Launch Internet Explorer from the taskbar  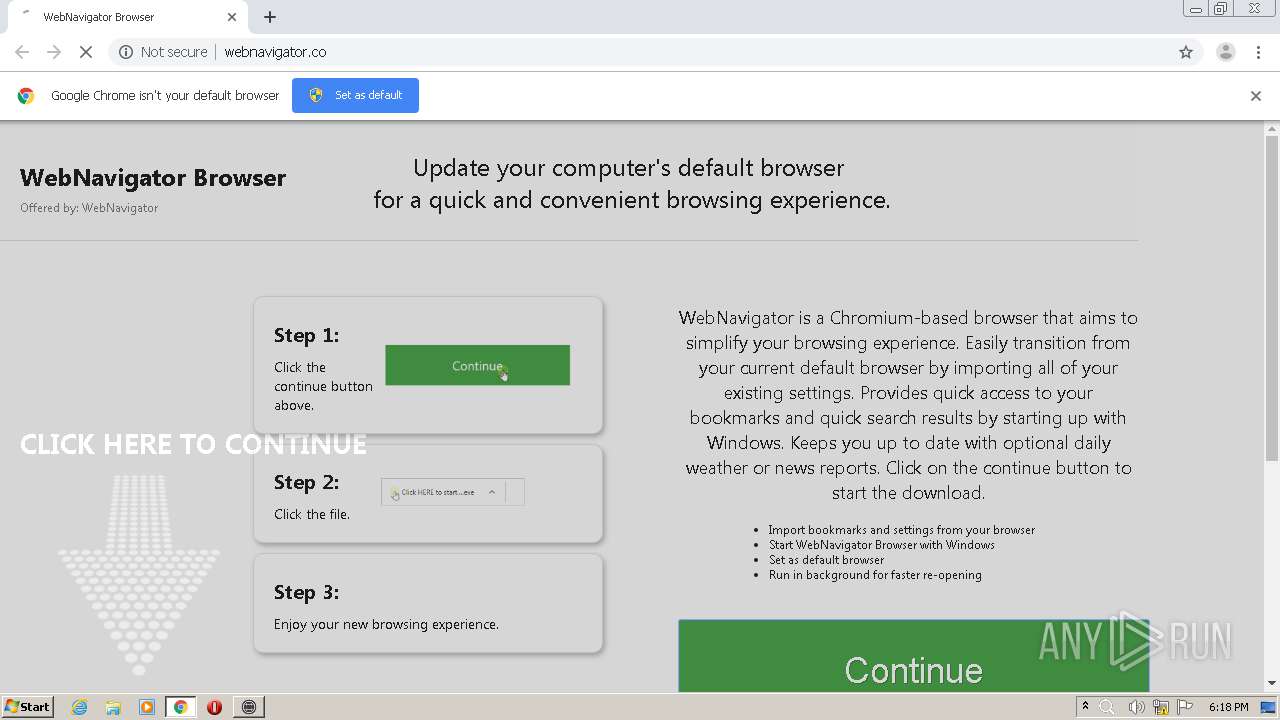[x=80, y=707]
